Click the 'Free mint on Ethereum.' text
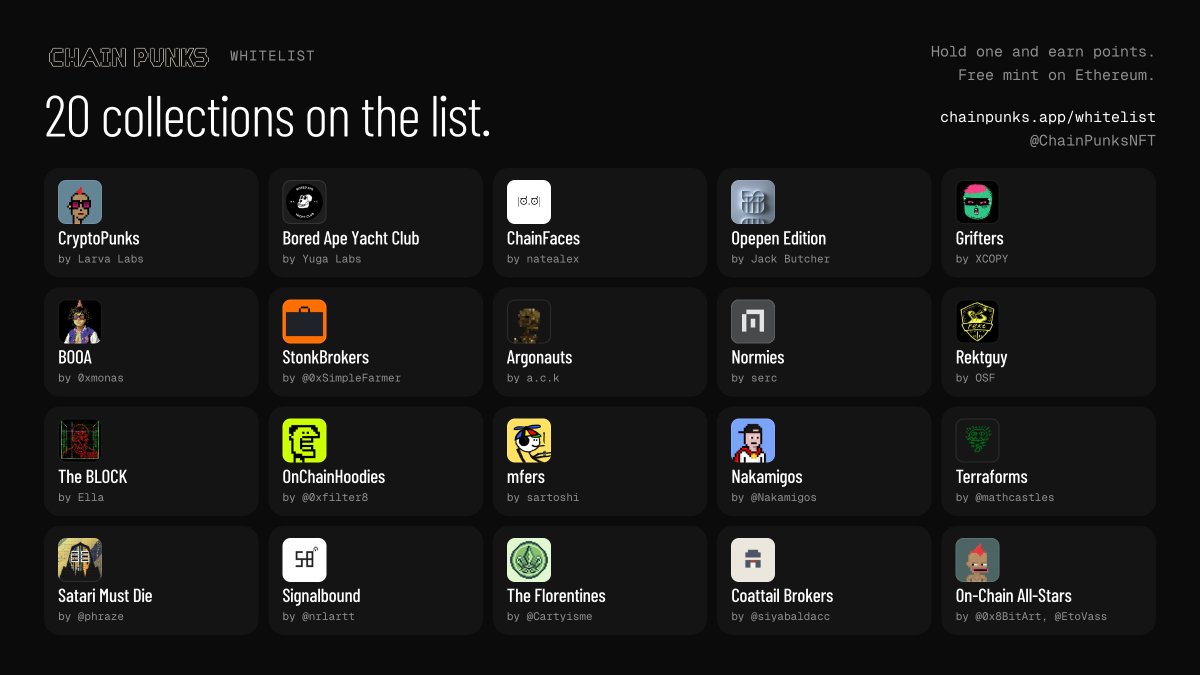The image size is (1200, 675). click(x=1057, y=75)
